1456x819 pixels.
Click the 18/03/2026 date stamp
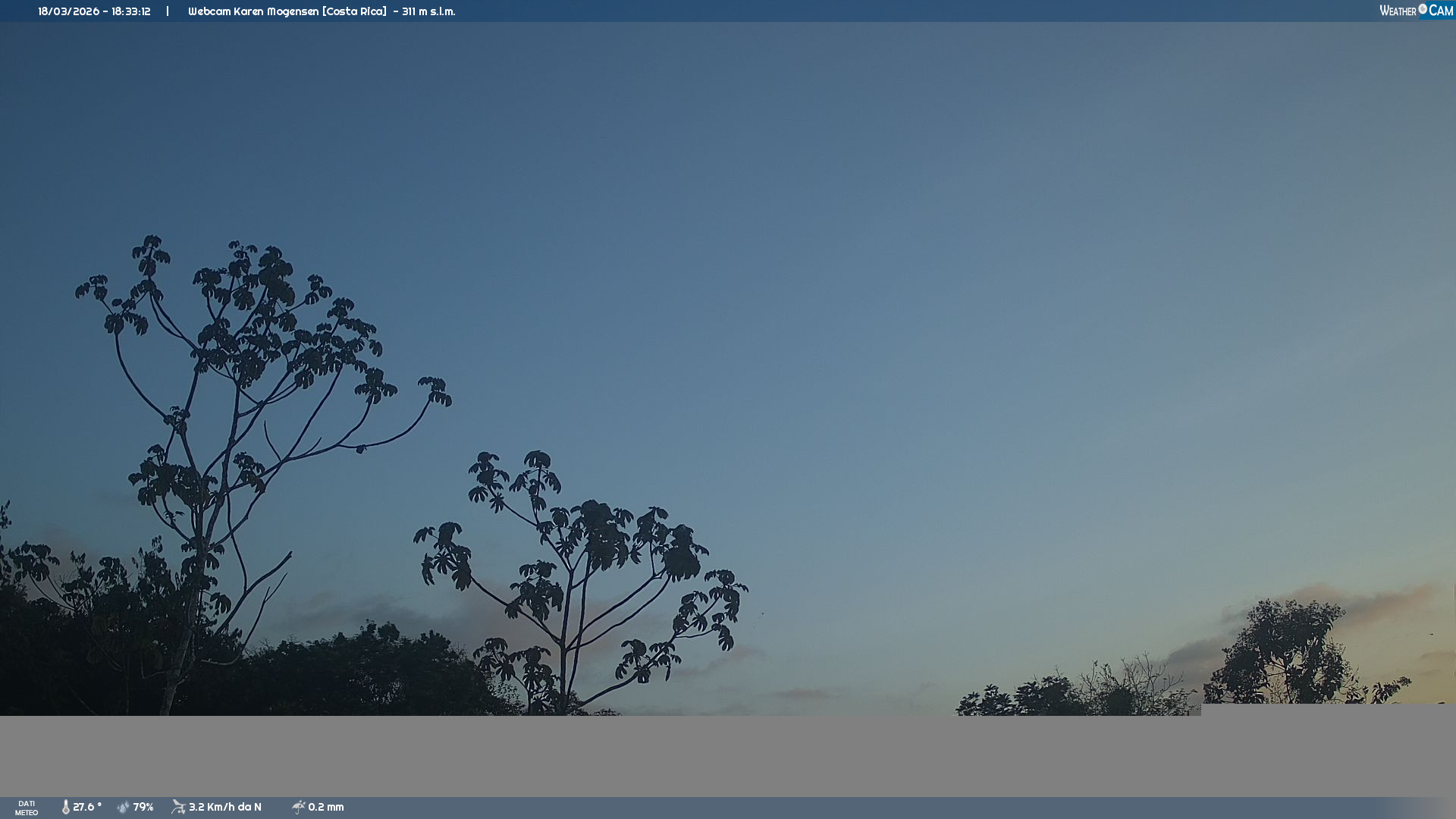point(68,11)
